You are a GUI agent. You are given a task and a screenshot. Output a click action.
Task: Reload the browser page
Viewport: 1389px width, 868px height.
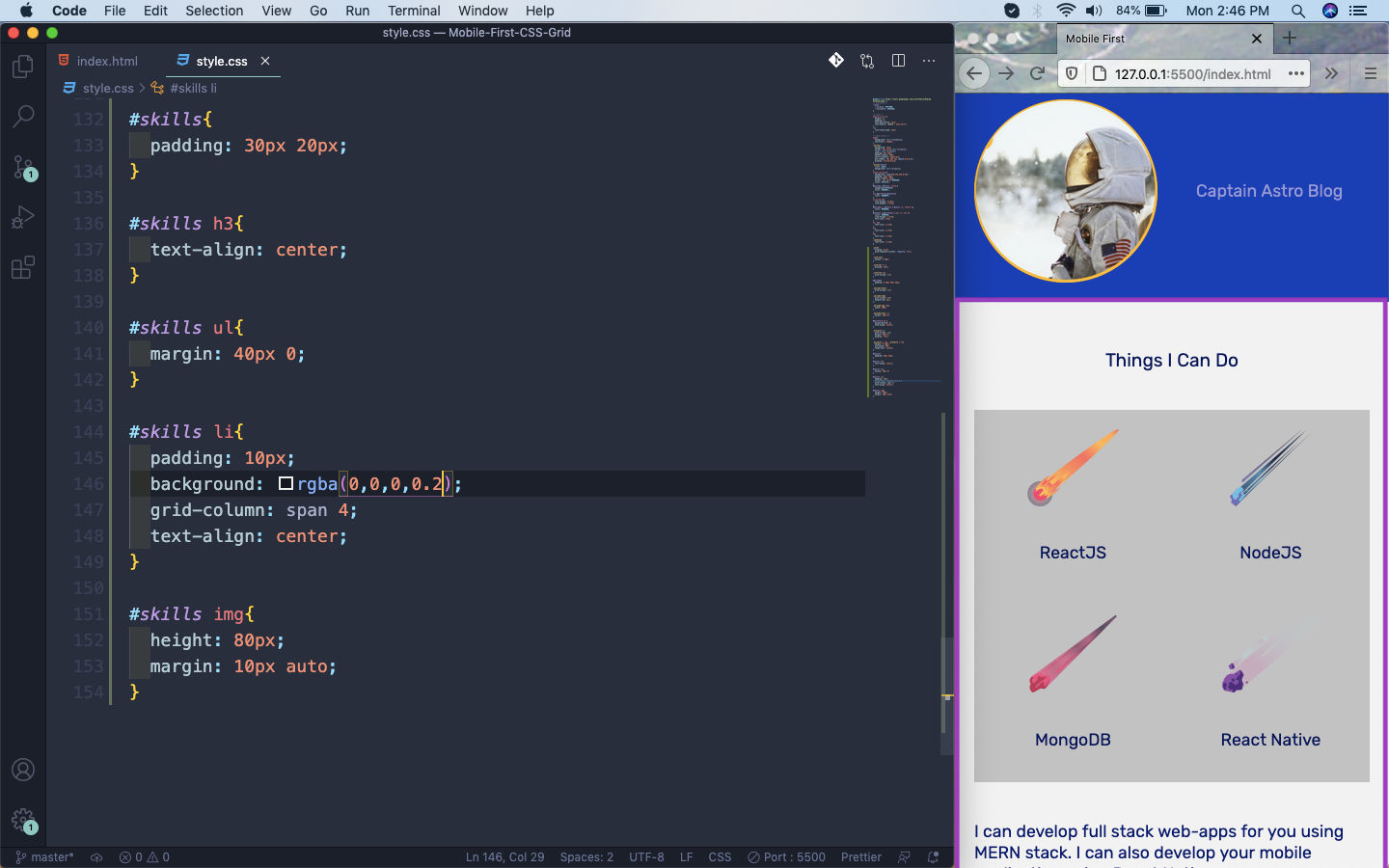1038,73
